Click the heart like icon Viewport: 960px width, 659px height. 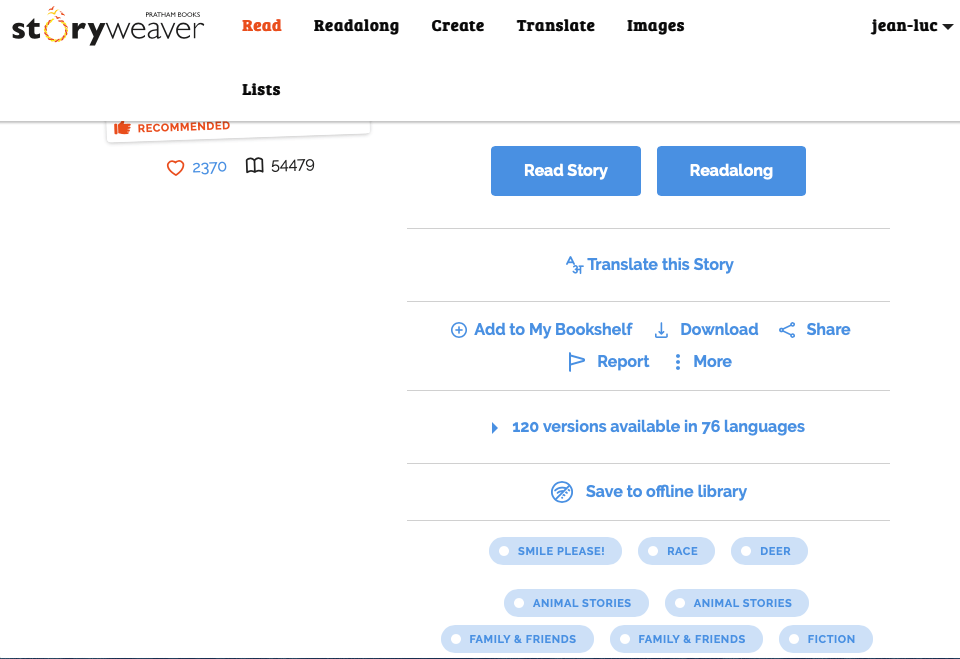[x=175, y=167]
